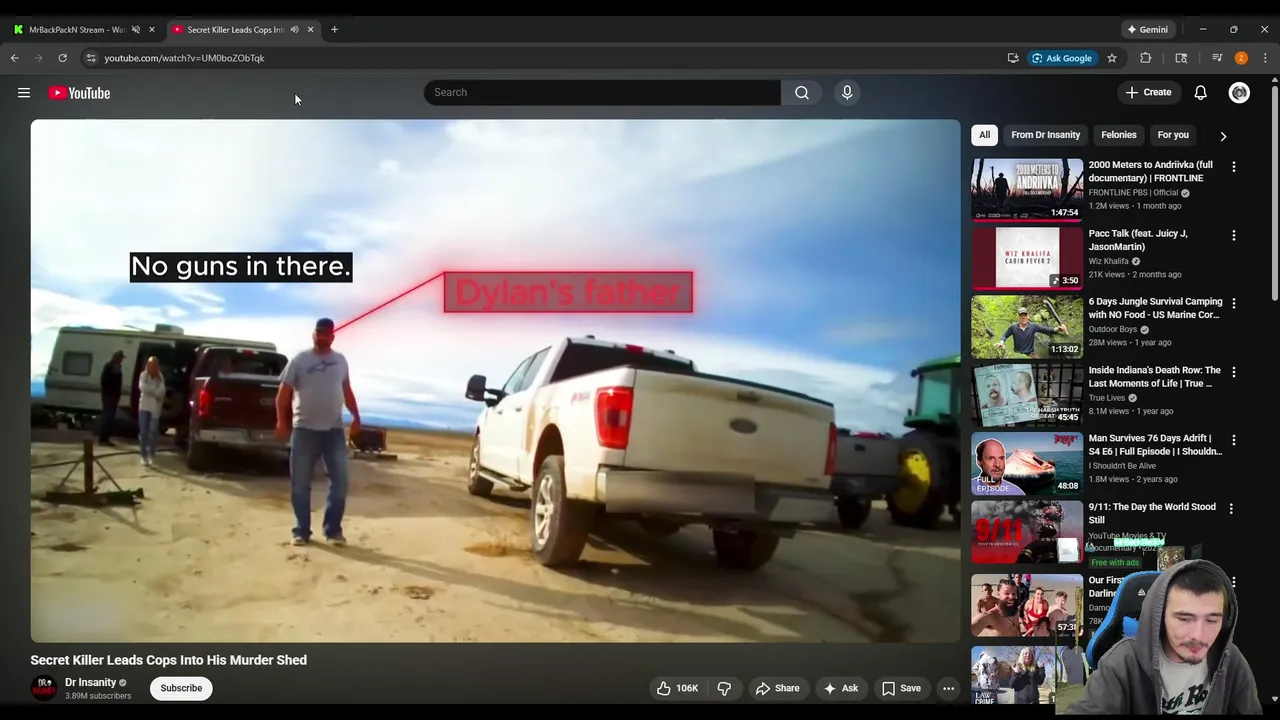View site information icon in address bar
Screen dimensions: 1280x720
click(x=91, y=58)
